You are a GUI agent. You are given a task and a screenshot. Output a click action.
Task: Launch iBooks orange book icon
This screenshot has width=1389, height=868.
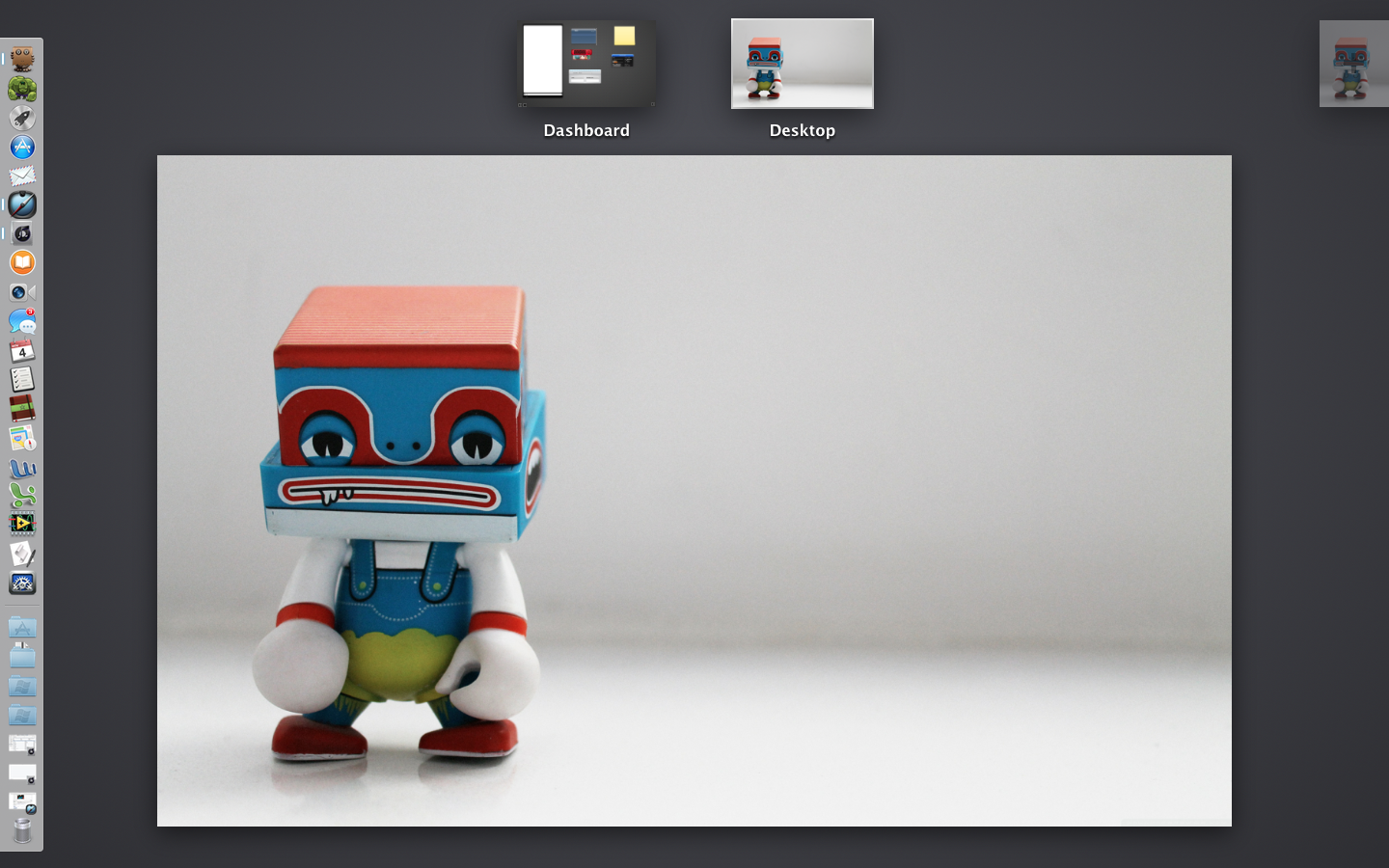pyautogui.click(x=22, y=262)
